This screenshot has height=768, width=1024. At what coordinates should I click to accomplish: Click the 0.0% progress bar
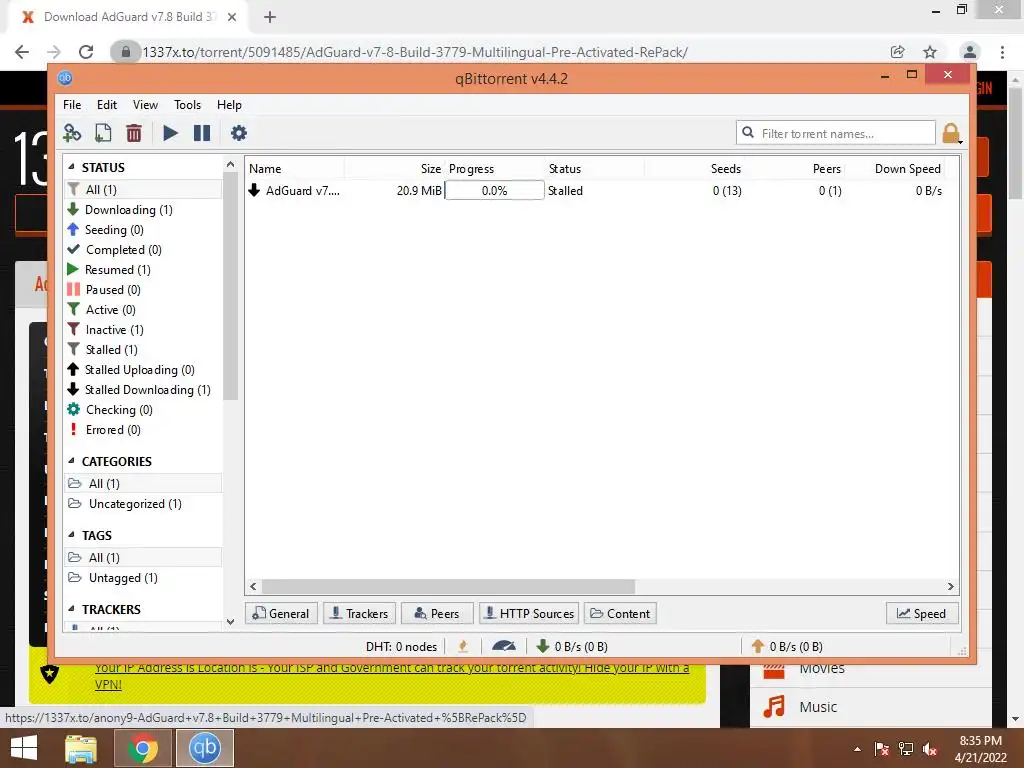coord(494,191)
